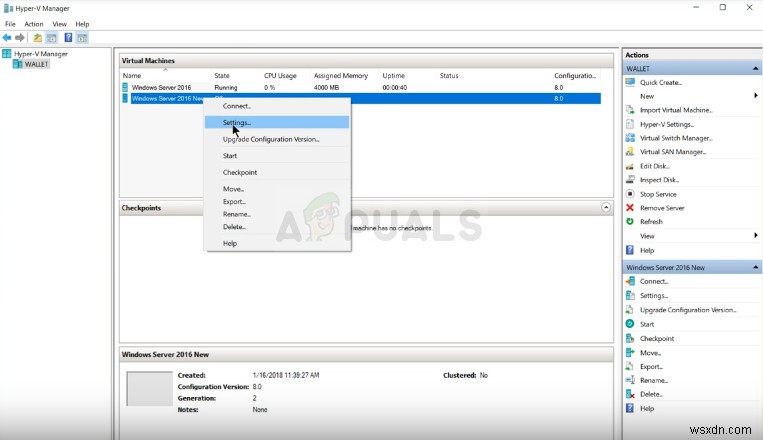
Task: Collapse the Checkpoints panel with round chevron
Action: 606,207
